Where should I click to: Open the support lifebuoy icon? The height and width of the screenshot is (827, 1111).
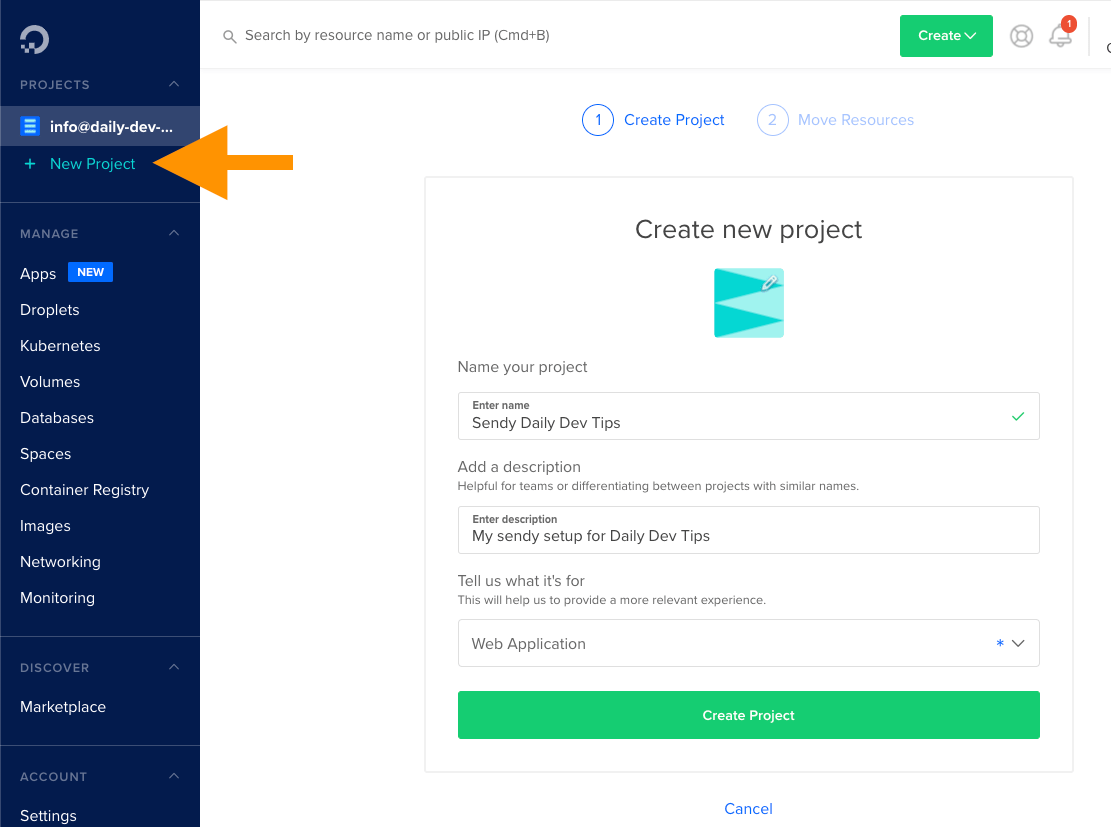click(x=1021, y=36)
